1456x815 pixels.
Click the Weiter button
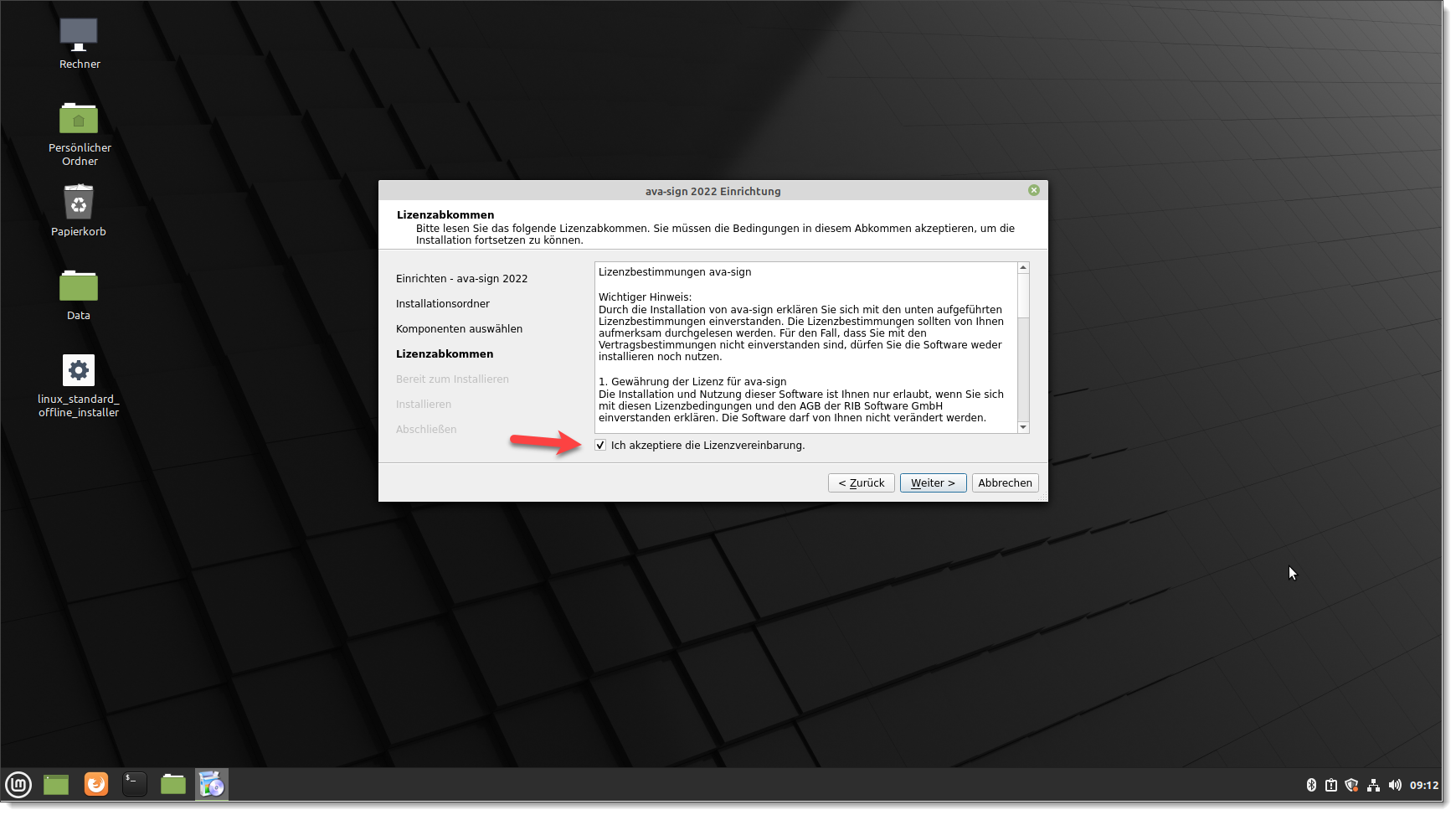pos(933,483)
